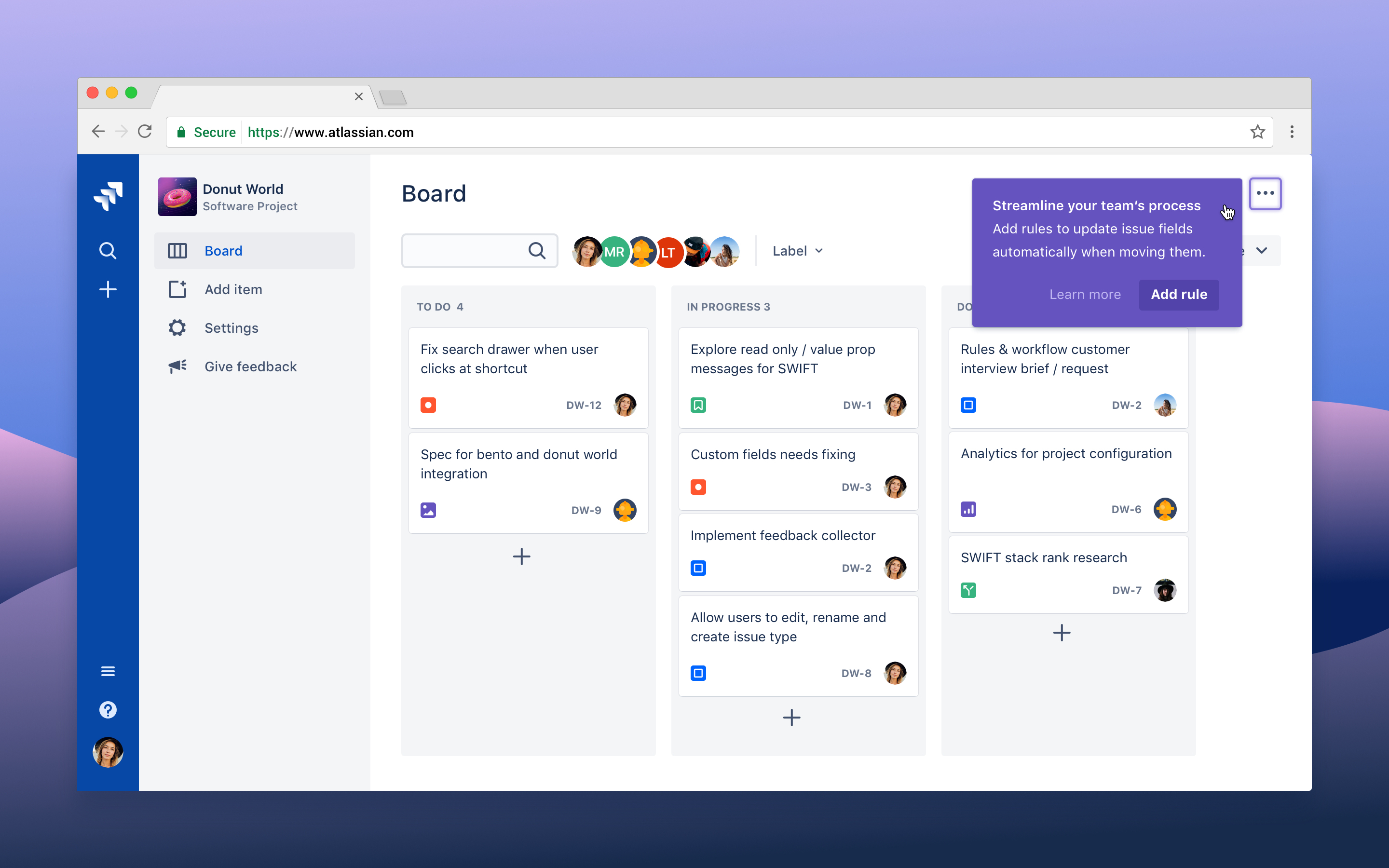Click the Add rule button

[x=1178, y=295]
